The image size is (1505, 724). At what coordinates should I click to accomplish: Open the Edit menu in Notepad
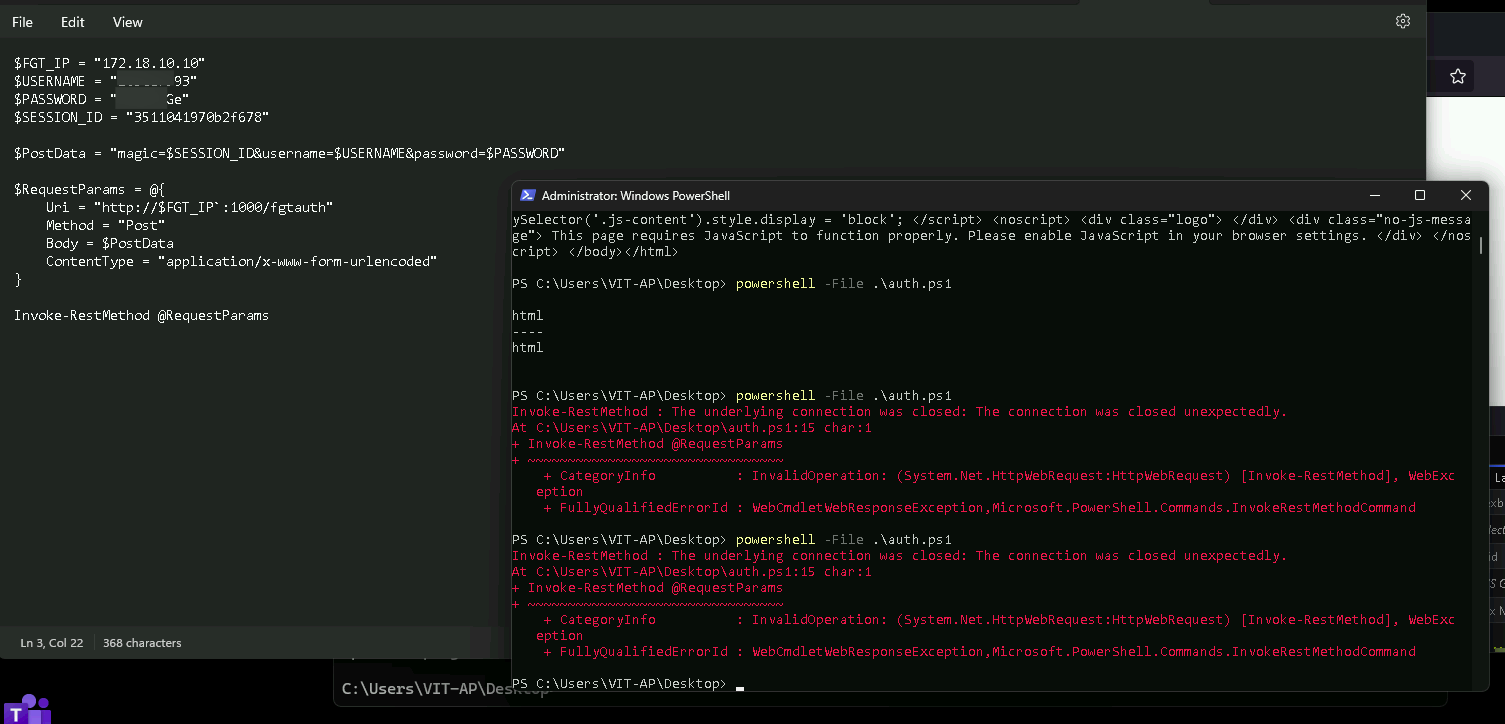(73, 22)
